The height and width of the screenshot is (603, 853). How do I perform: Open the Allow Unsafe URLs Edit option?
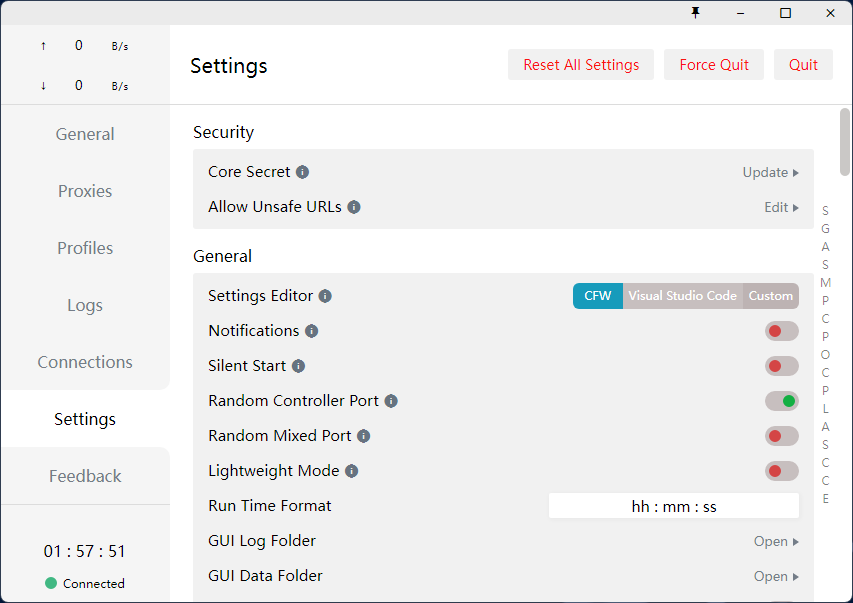pyautogui.click(x=781, y=207)
